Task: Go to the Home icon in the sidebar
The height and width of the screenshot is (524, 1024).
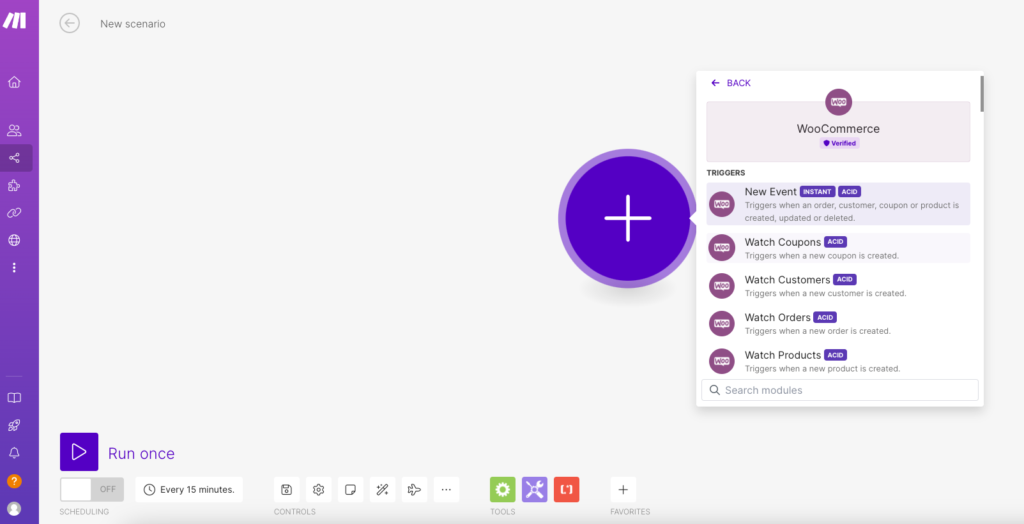Action: [x=14, y=82]
